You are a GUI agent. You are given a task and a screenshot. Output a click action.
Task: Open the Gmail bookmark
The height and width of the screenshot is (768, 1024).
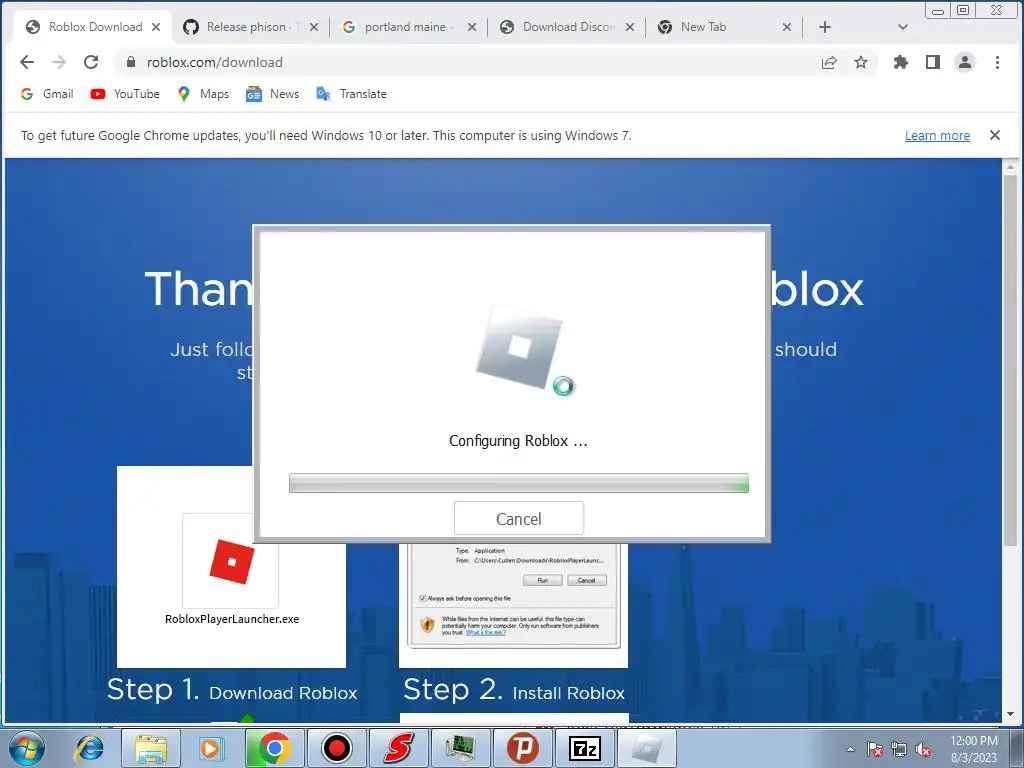(x=47, y=93)
